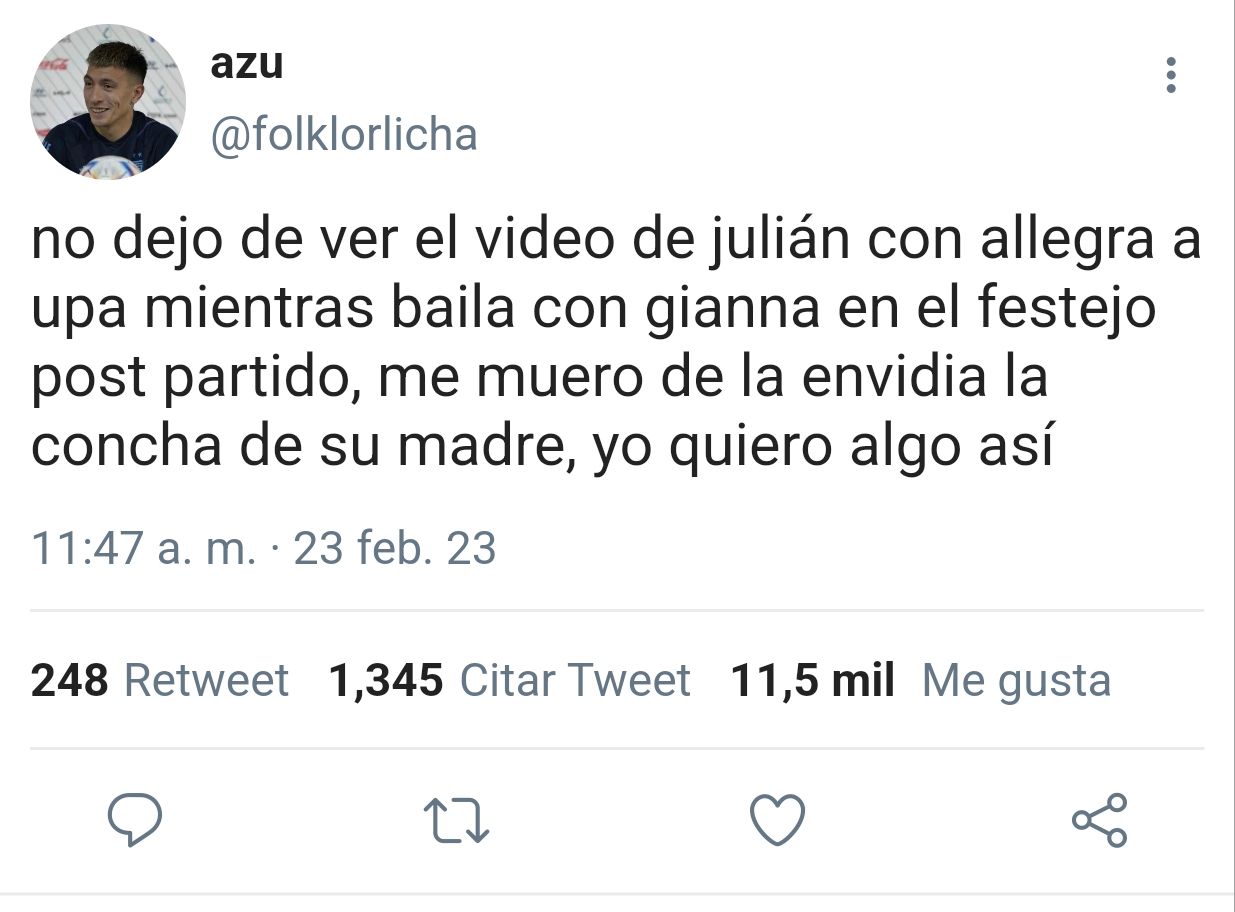The image size is (1235, 912).
Task: Click the display name azu
Action: click(247, 65)
